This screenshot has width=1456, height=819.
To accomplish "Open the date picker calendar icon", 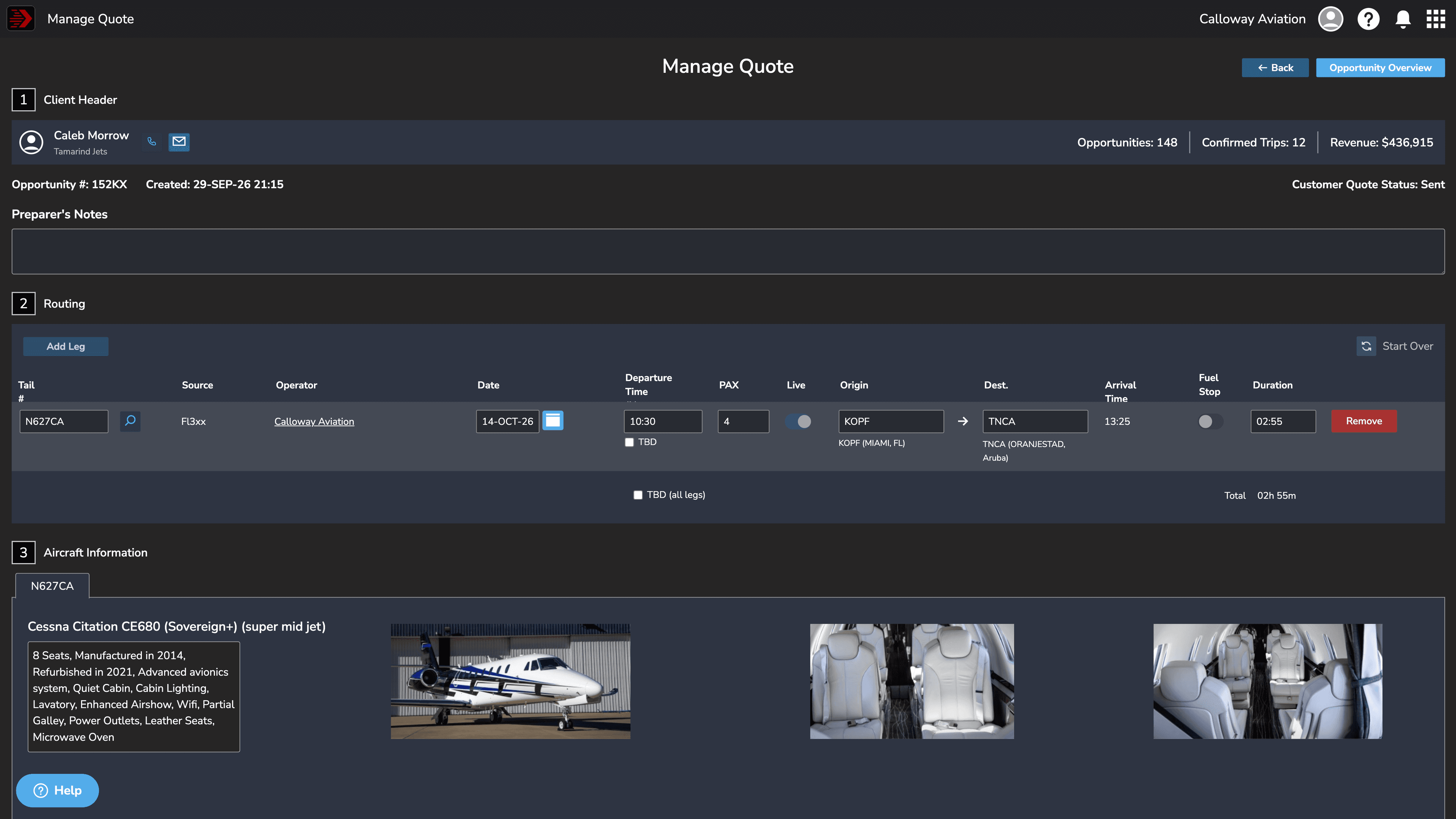I will coord(553,420).
